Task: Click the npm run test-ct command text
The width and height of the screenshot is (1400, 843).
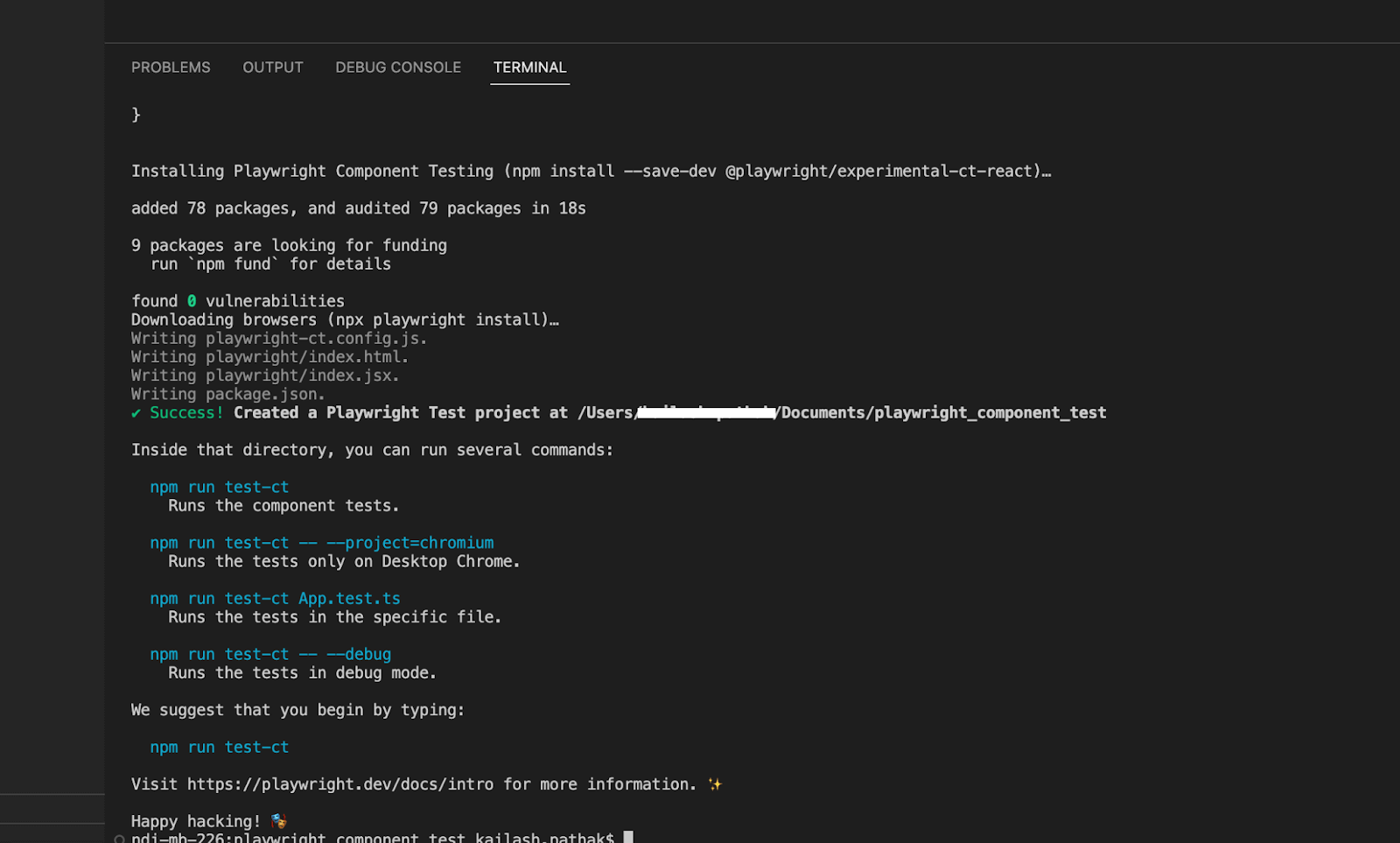Action: tap(219, 486)
